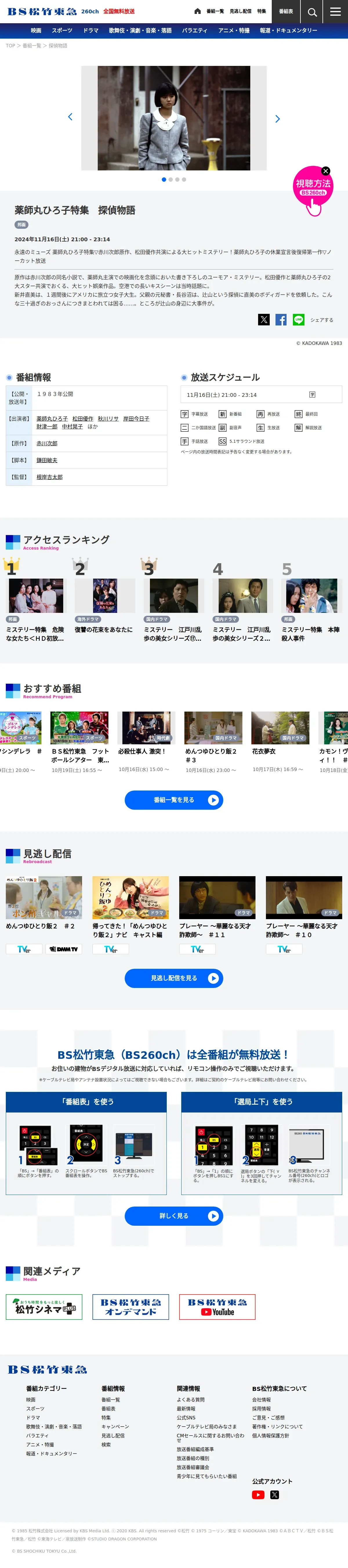Share via LINE icon

(299, 320)
